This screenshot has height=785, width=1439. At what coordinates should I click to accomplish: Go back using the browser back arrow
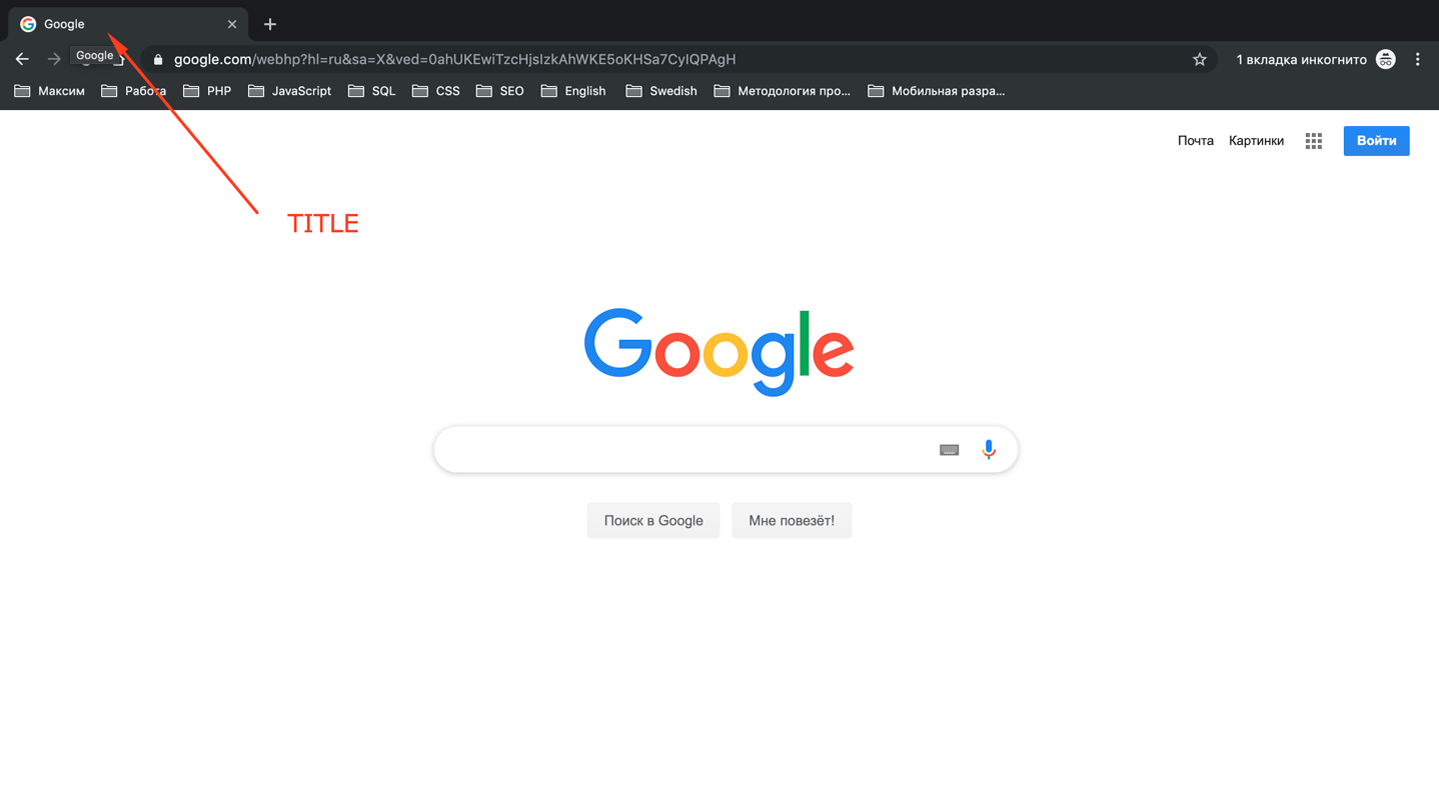[22, 59]
